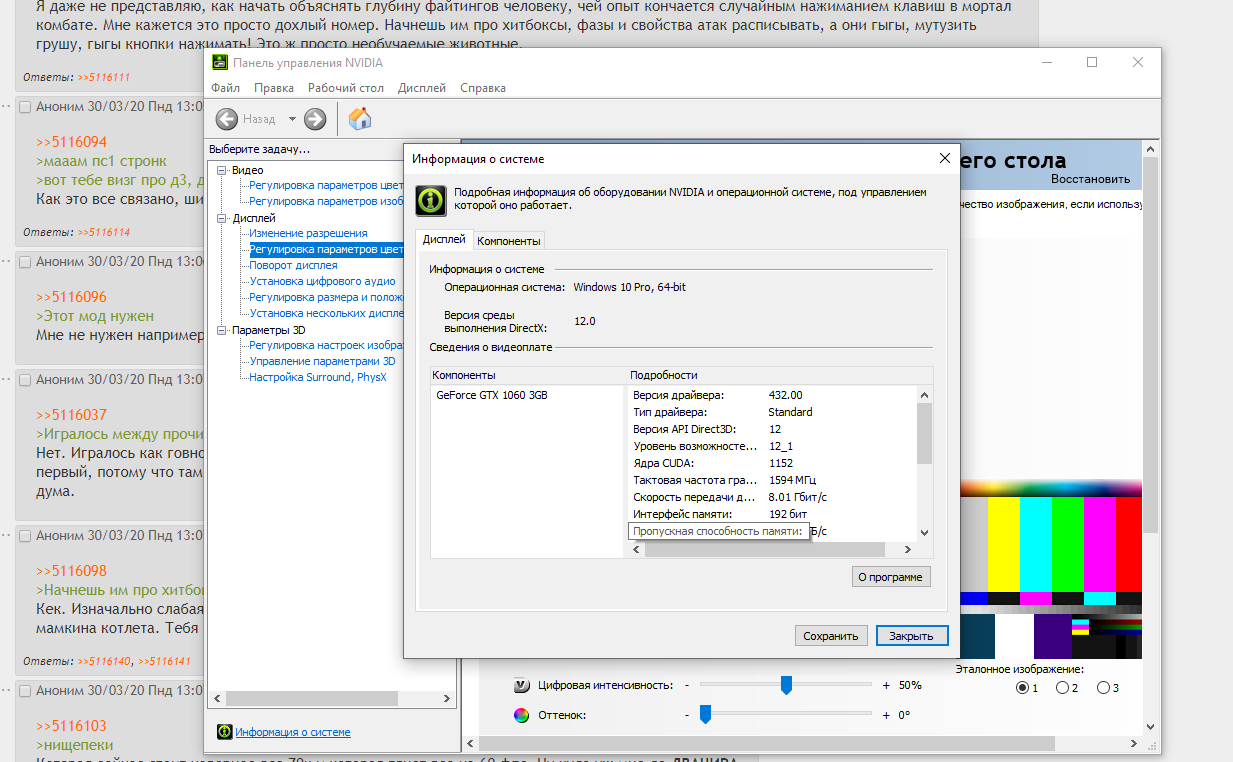Click the details list up scroll arrow
Viewport: 1233px width, 762px height.
tap(924, 395)
